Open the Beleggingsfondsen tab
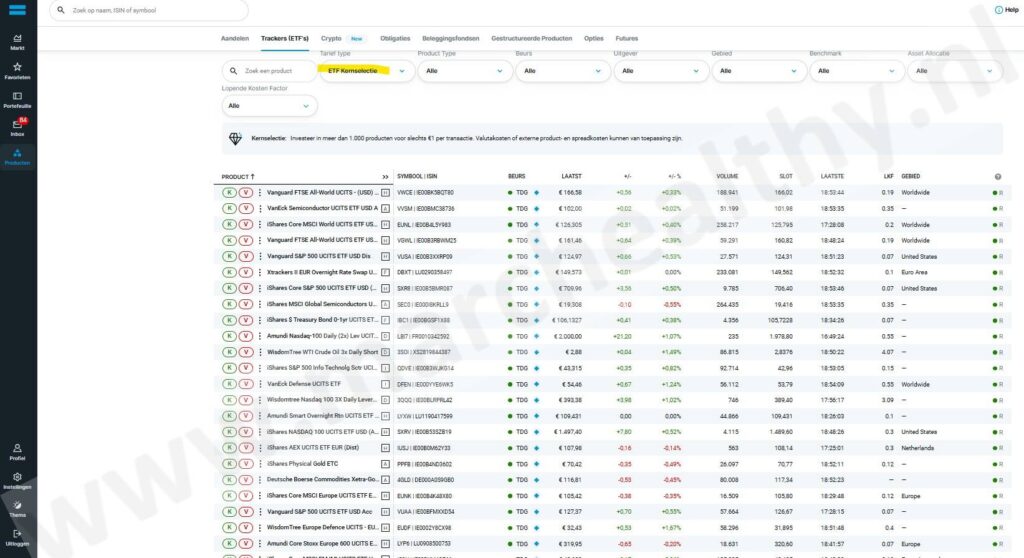Screen dimensions: 1024x558 click(x=451, y=39)
